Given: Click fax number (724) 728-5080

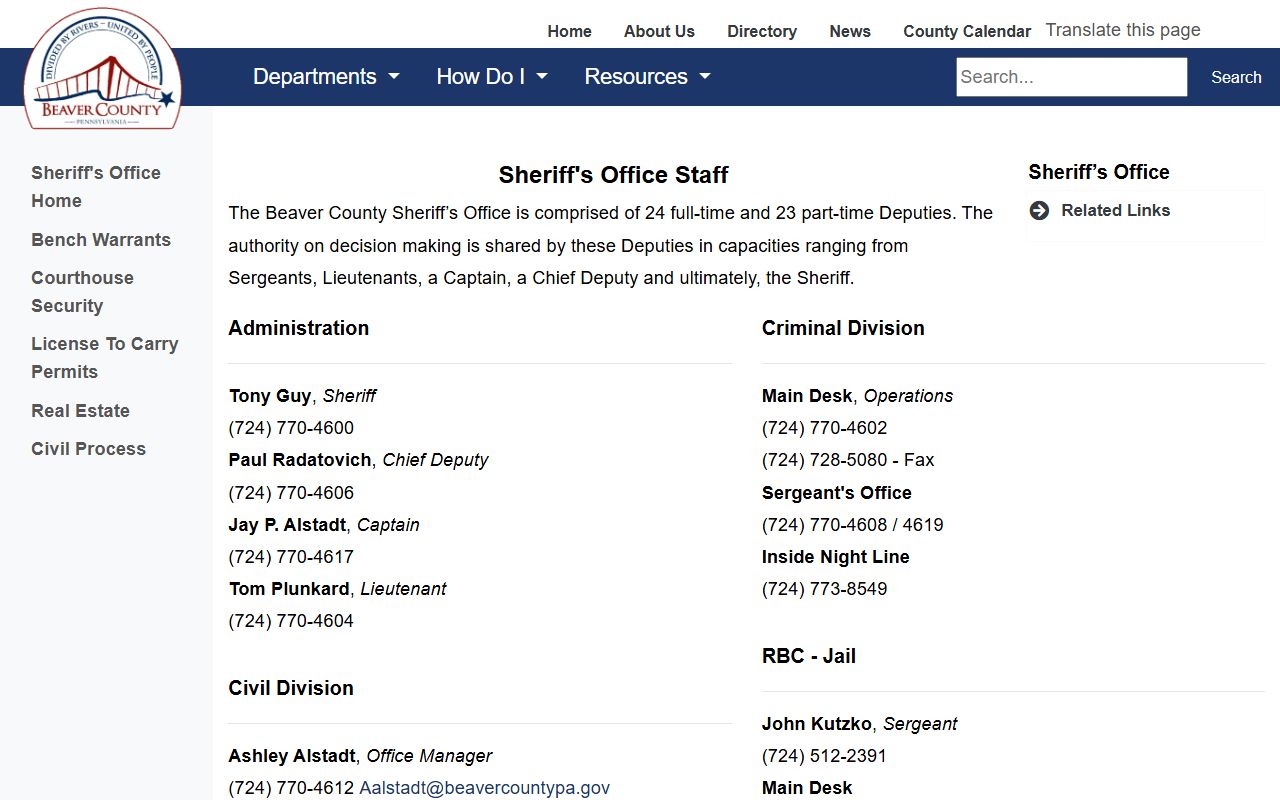Looking at the screenshot, I should tap(848, 460).
